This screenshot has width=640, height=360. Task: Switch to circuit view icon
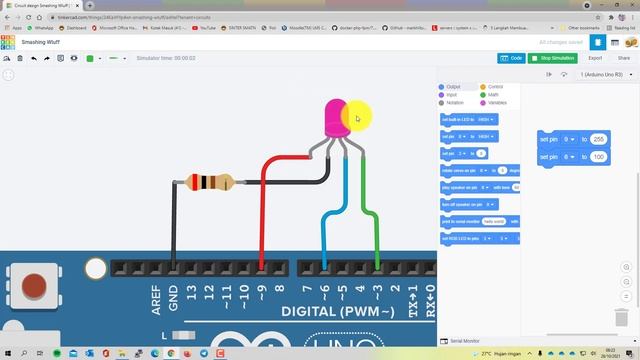coord(598,42)
